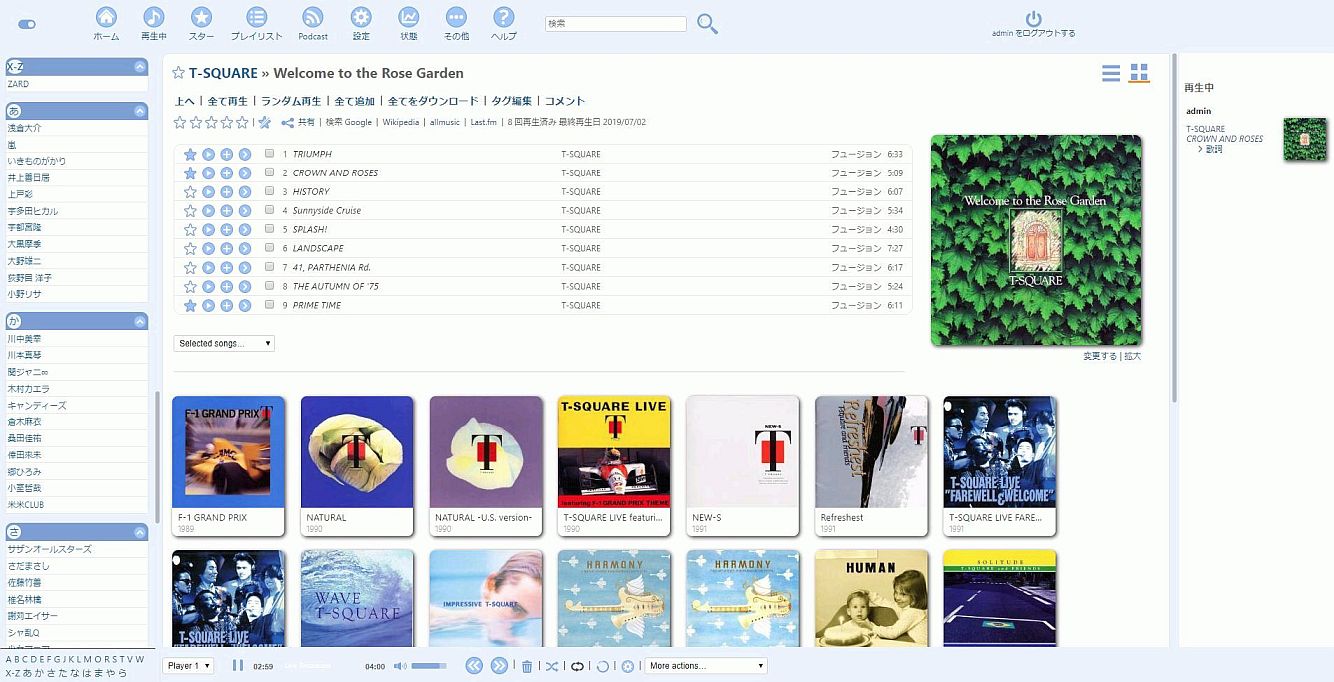Star the album title T-SQUARE
1334x682 pixels.
click(179, 73)
